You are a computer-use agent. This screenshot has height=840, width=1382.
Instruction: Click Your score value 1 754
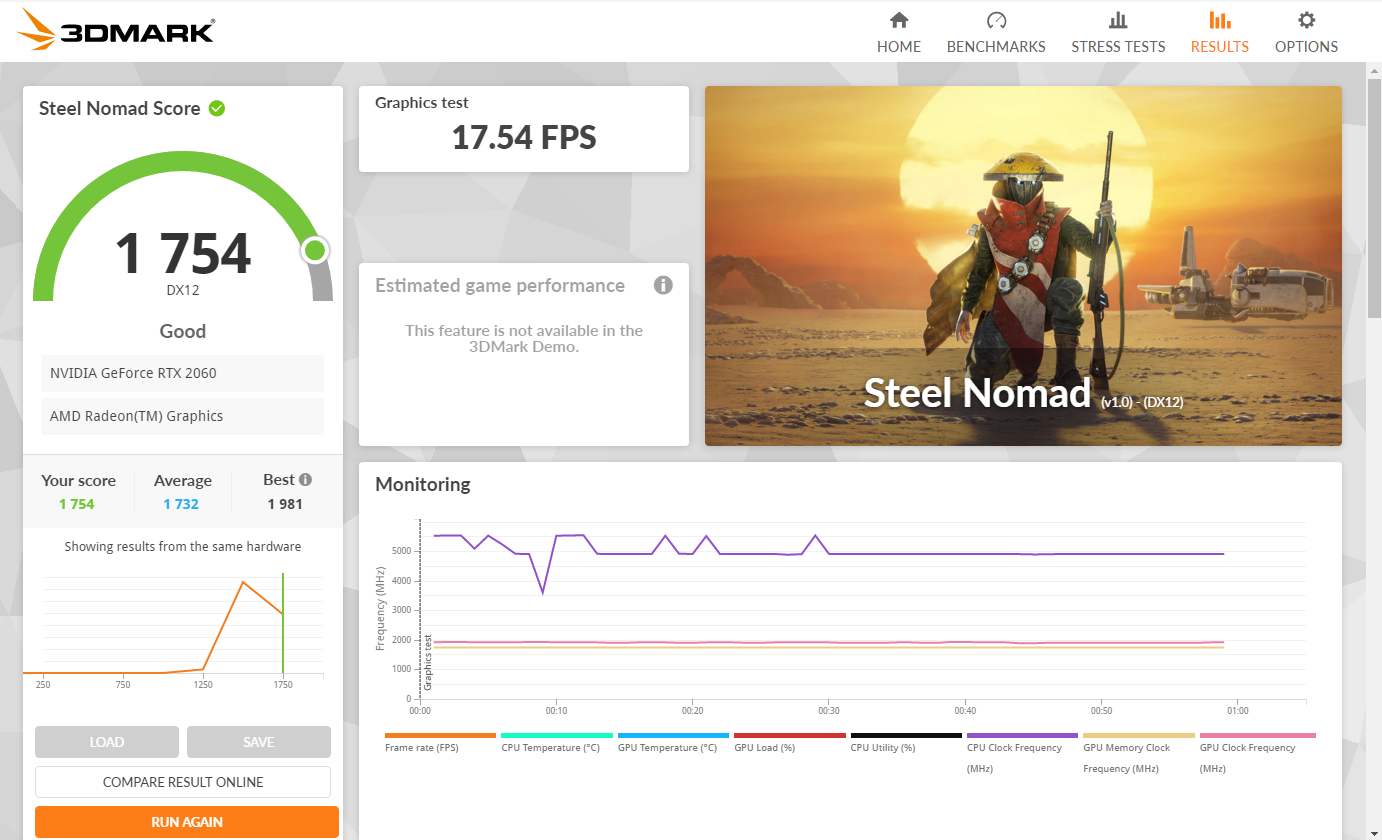click(x=77, y=504)
